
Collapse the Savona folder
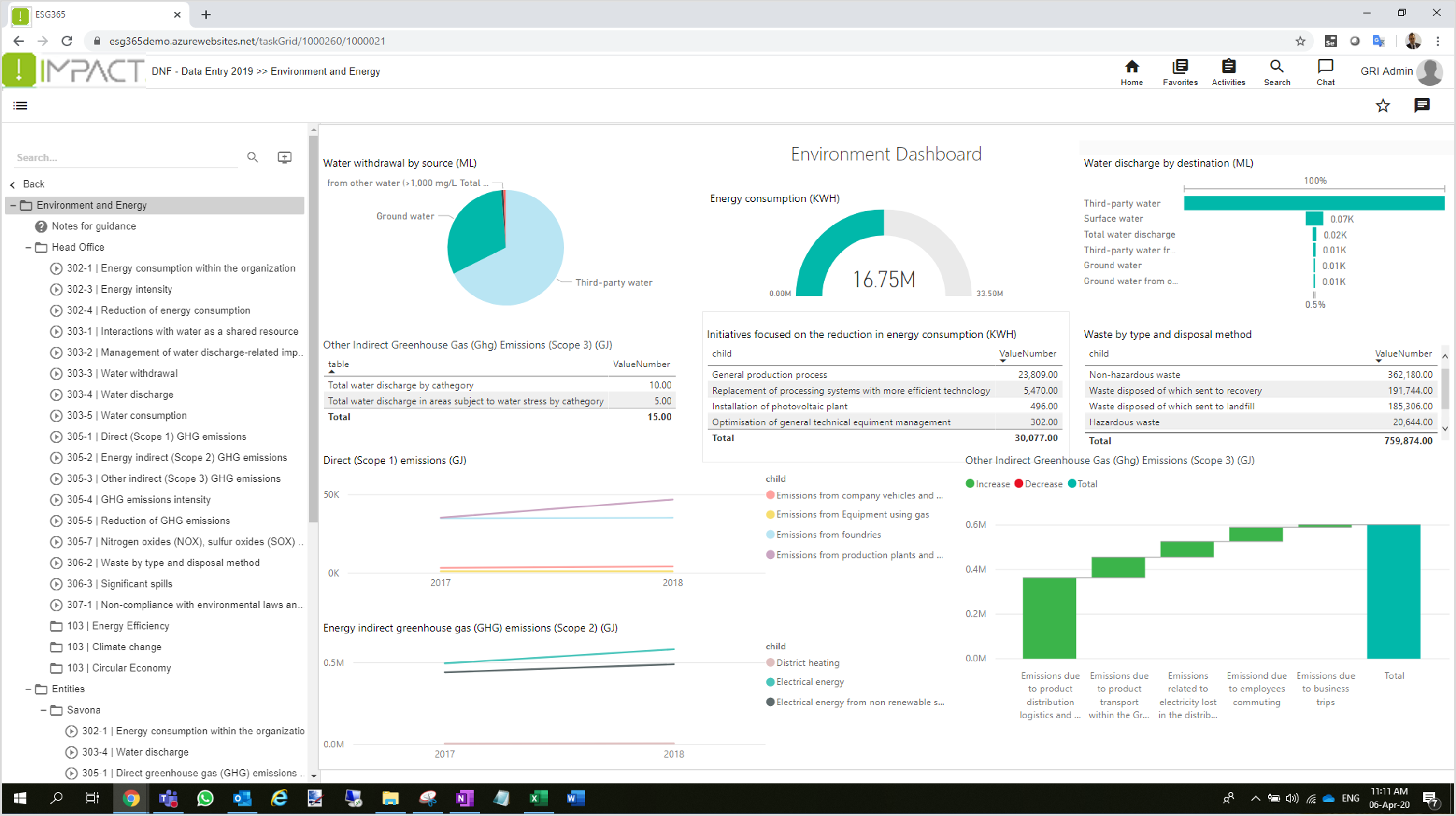tap(43, 710)
